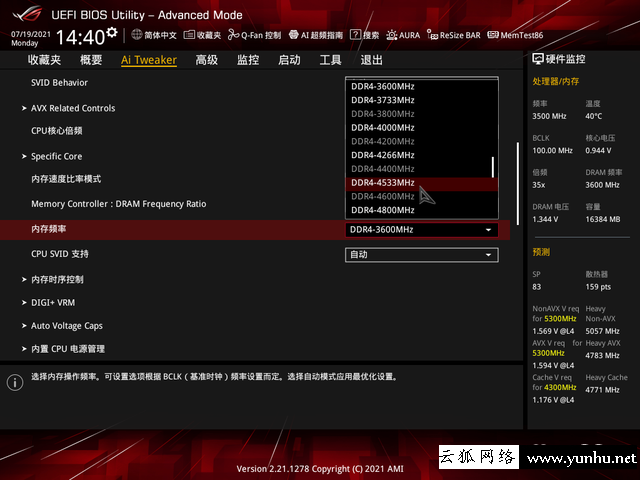This screenshot has height=480, width=640.
Task: Select DDR4-4000MHz option
Action: (x=421, y=128)
